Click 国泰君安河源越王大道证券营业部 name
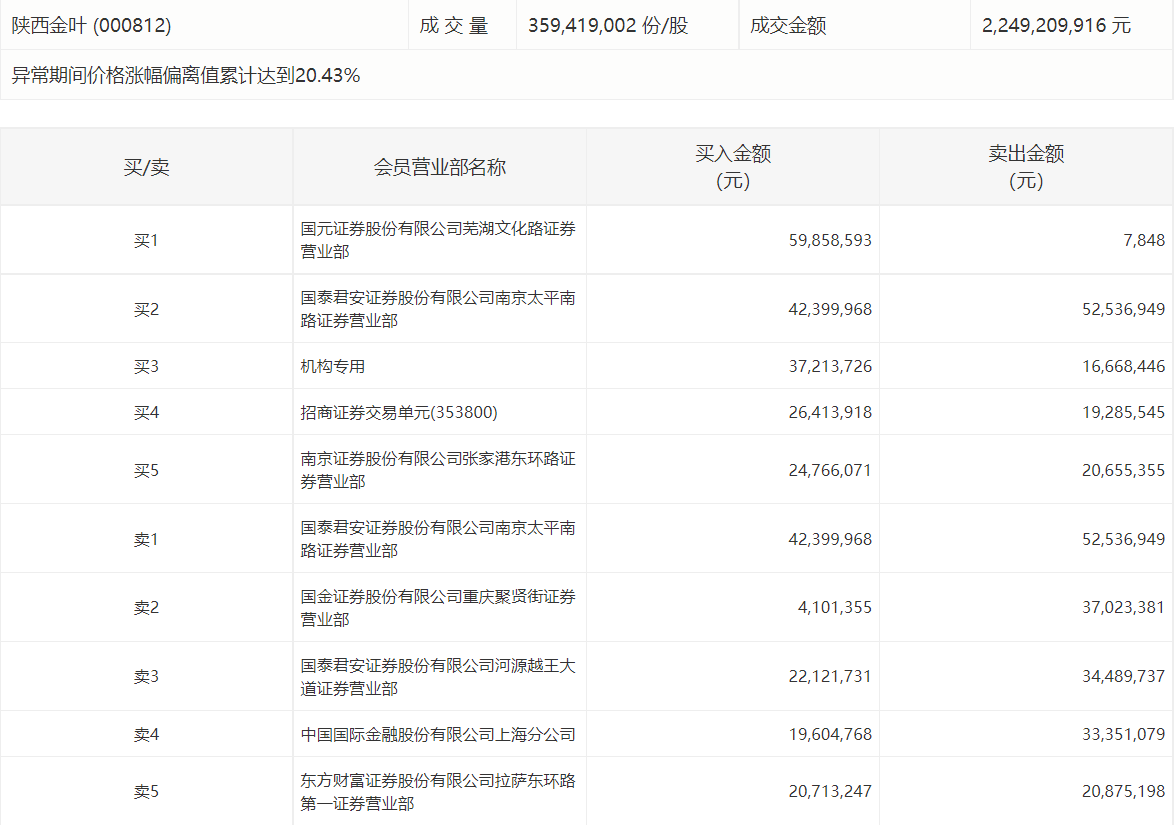 (x=438, y=677)
